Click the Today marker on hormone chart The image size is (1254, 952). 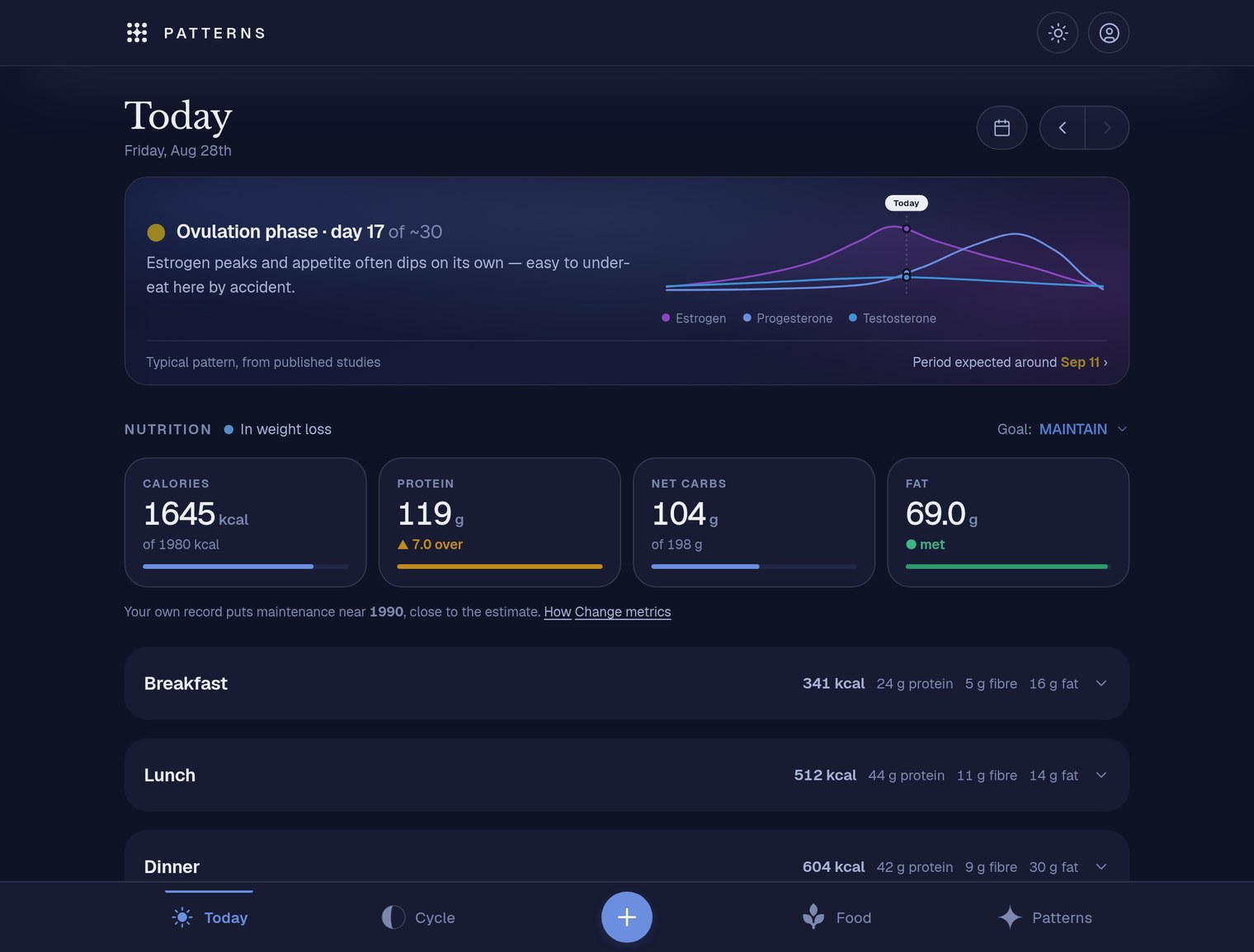click(906, 203)
